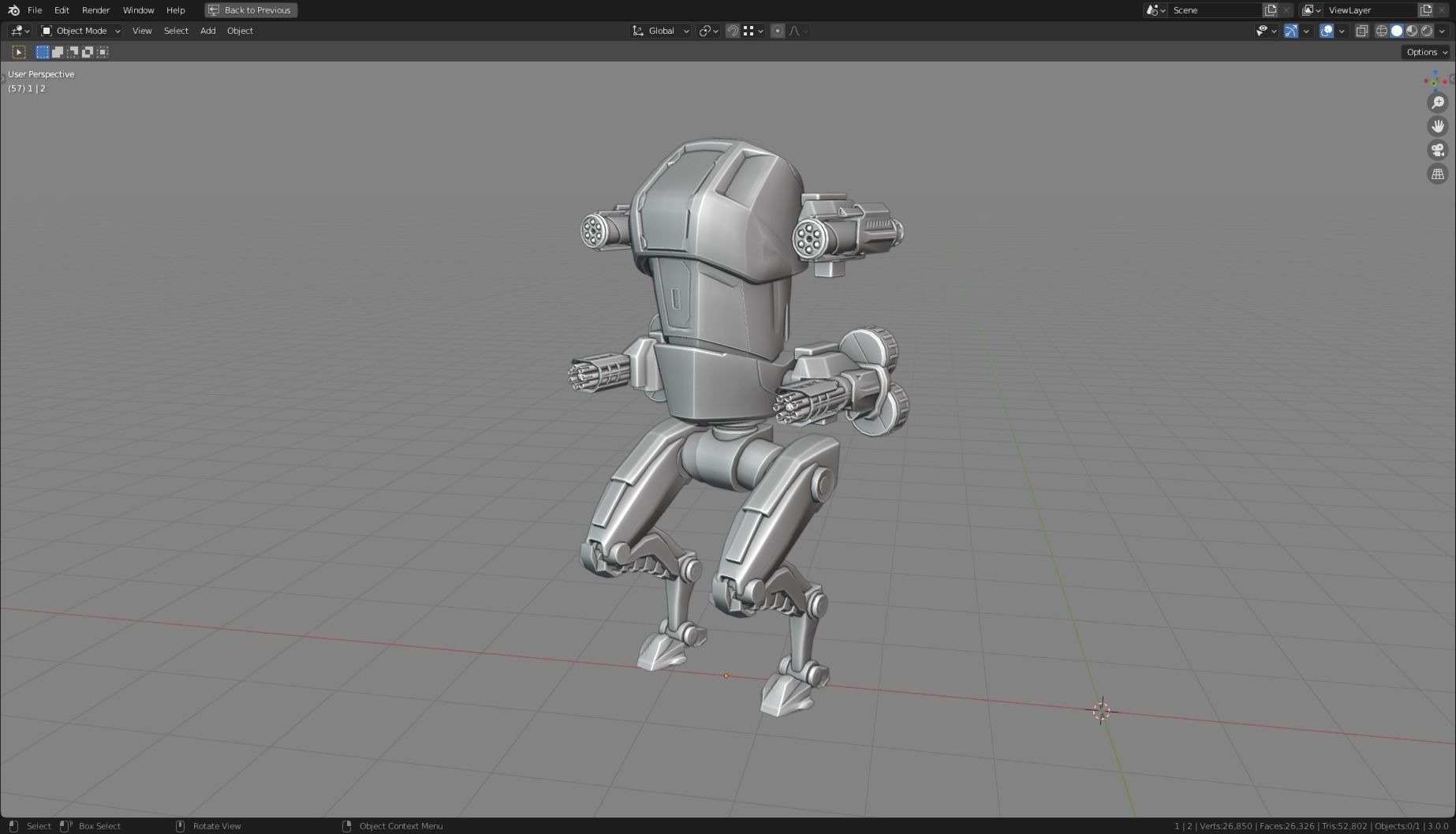Image resolution: width=1456 pixels, height=834 pixels.
Task: Choose Intersect Selection mode icon
Action: point(103,52)
